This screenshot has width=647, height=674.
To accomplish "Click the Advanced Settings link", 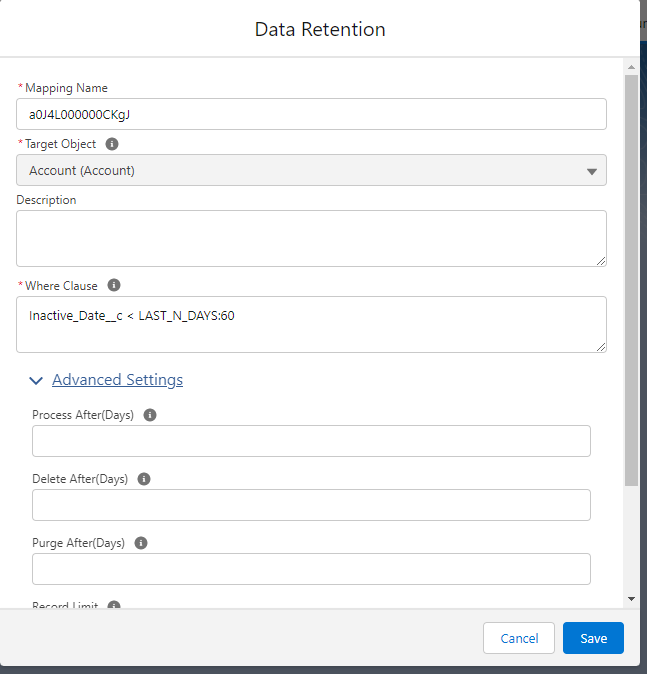I will coord(117,380).
